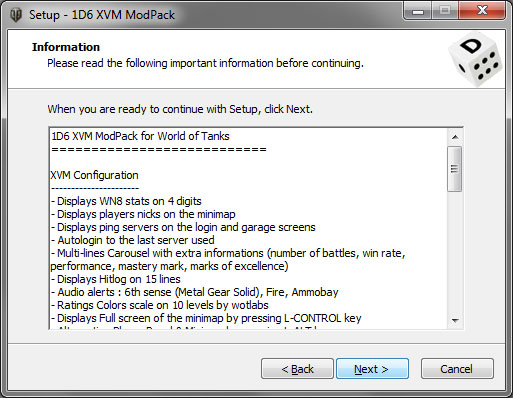Image resolution: width=513 pixels, height=398 pixels.
Task: Click the 1D6 dice logo
Action: 475,59
